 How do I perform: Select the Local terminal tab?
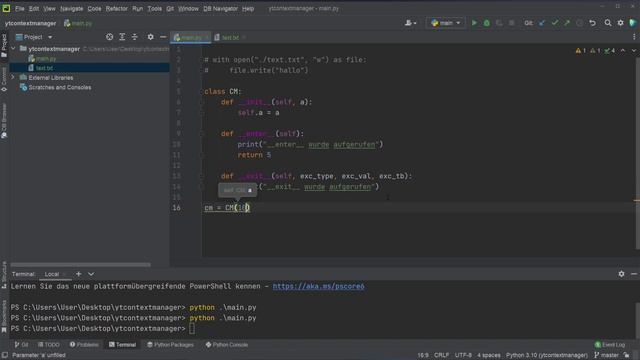[52, 274]
